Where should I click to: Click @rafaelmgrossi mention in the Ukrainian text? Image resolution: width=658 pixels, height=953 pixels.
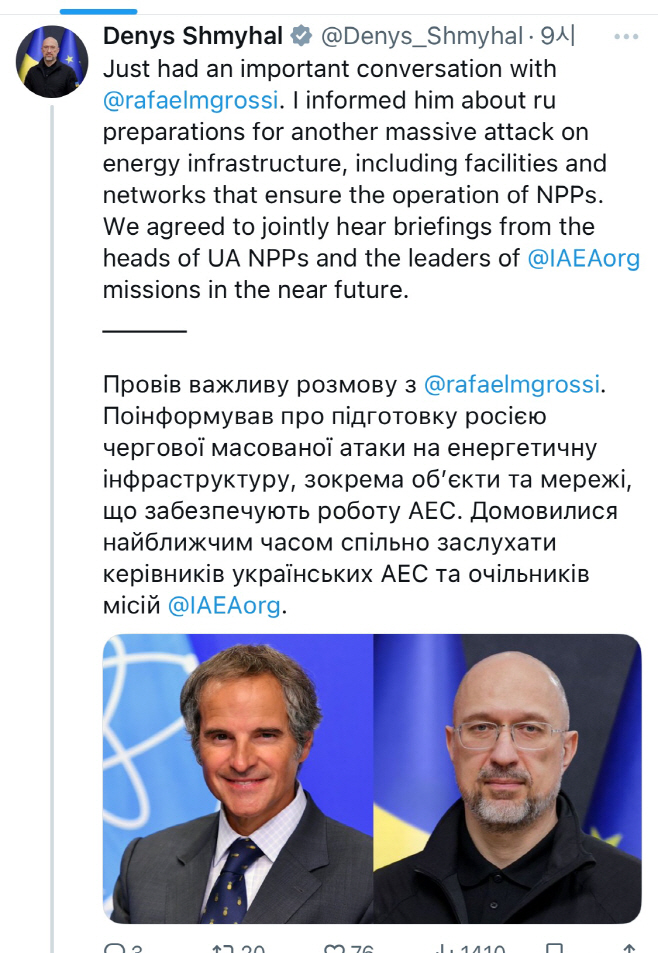514,383
